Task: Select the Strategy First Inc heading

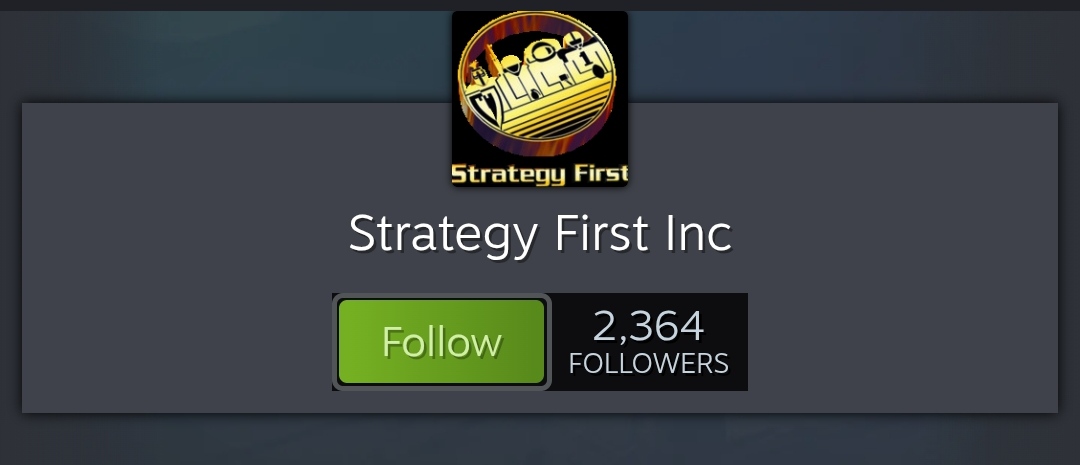Action: coord(540,234)
